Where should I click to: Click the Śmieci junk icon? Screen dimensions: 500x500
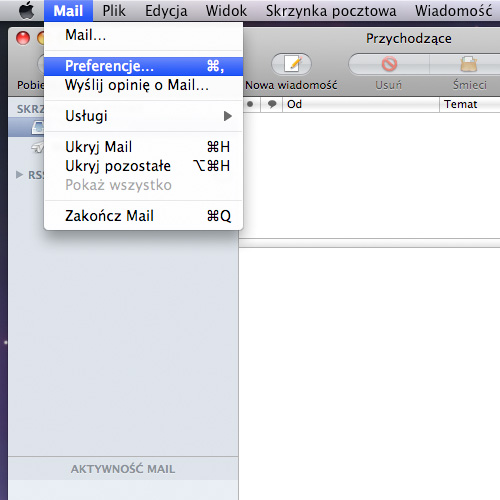pos(469,64)
